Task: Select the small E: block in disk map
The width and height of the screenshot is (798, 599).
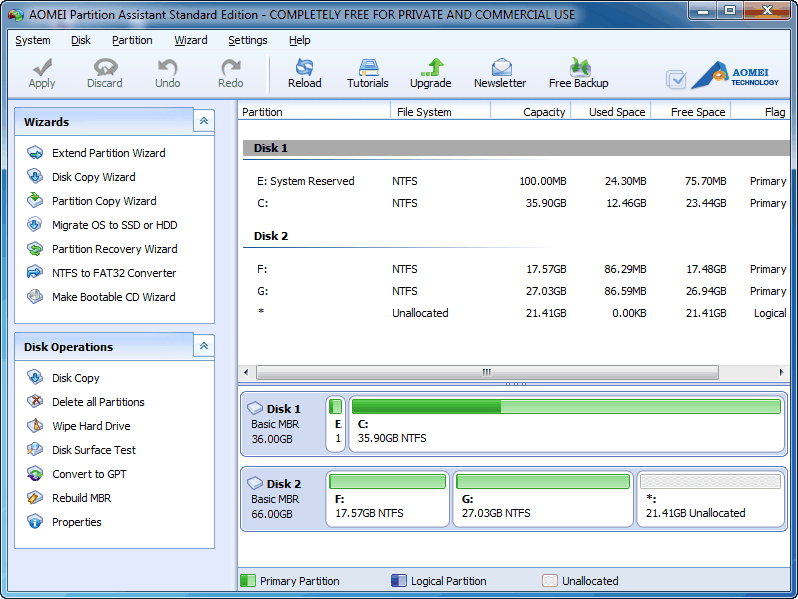Action: coord(335,424)
